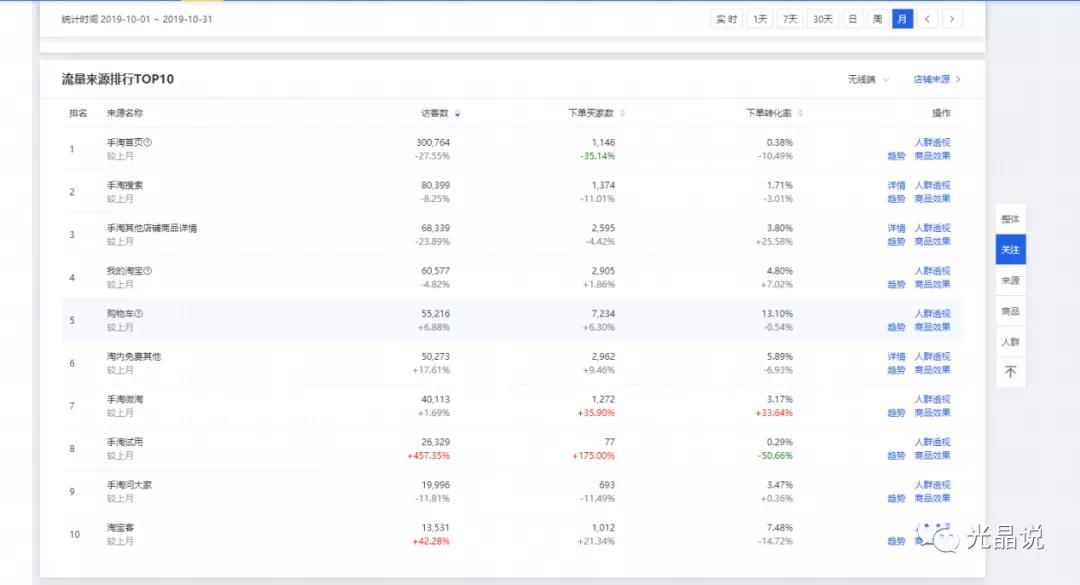Select the 7天 time range option
This screenshot has height=585, width=1080.
790,19
